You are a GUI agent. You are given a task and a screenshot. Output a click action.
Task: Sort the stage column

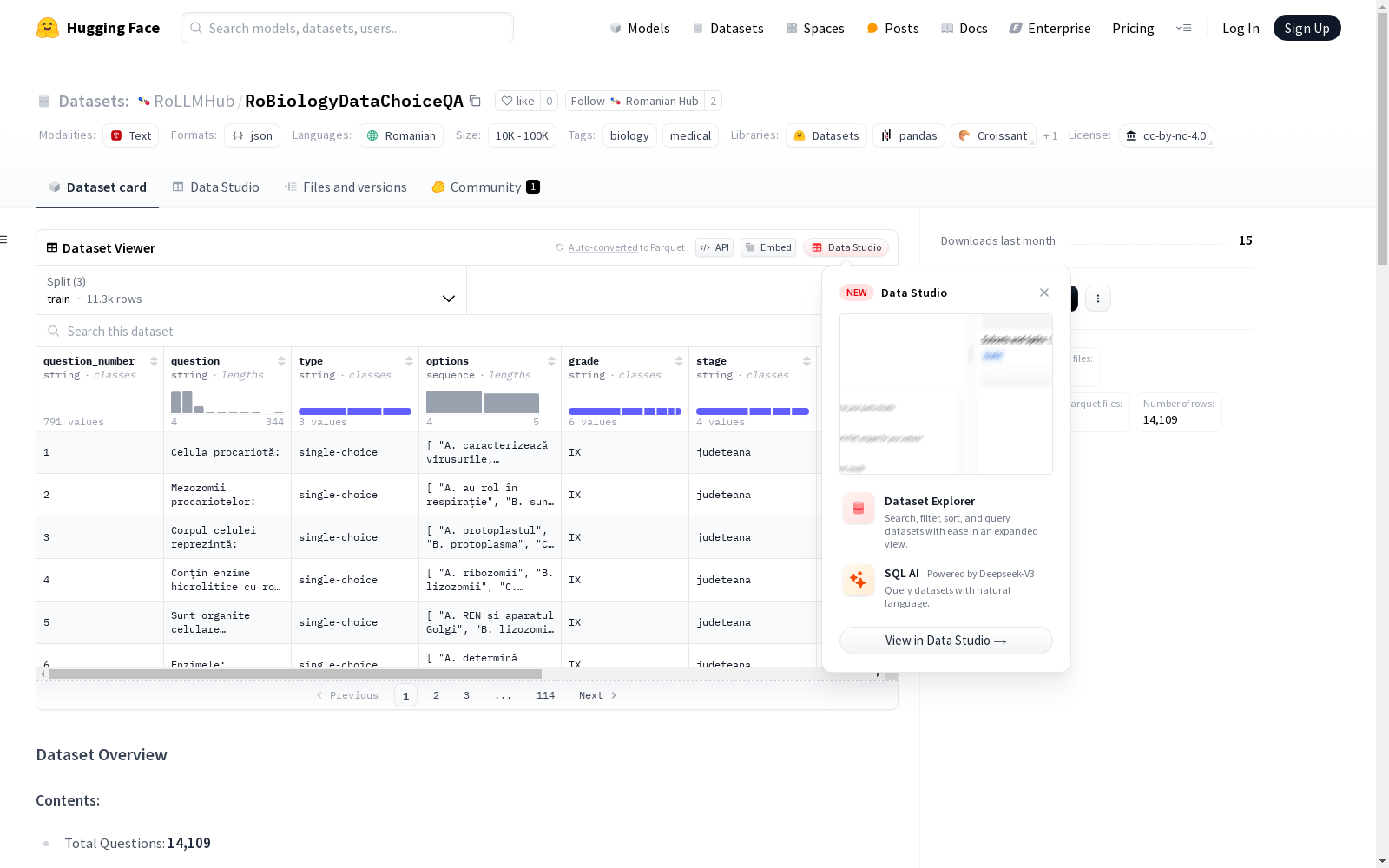[806, 361]
